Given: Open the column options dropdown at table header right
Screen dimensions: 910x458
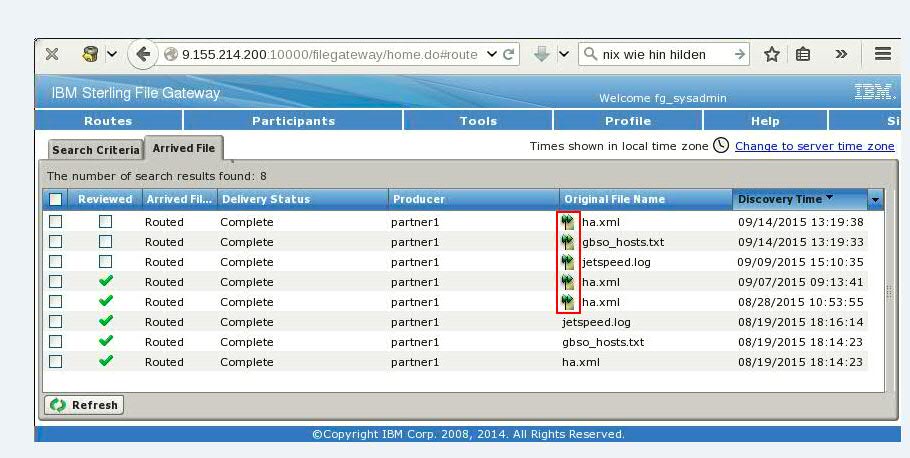Looking at the screenshot, I should pos(876,199).
